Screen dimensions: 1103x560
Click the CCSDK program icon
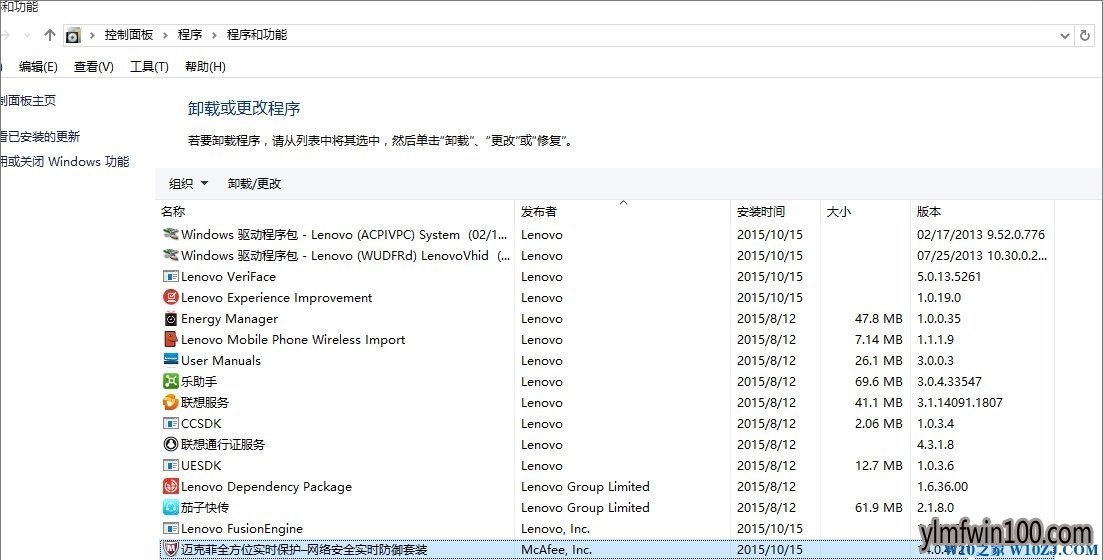(170, 424)
